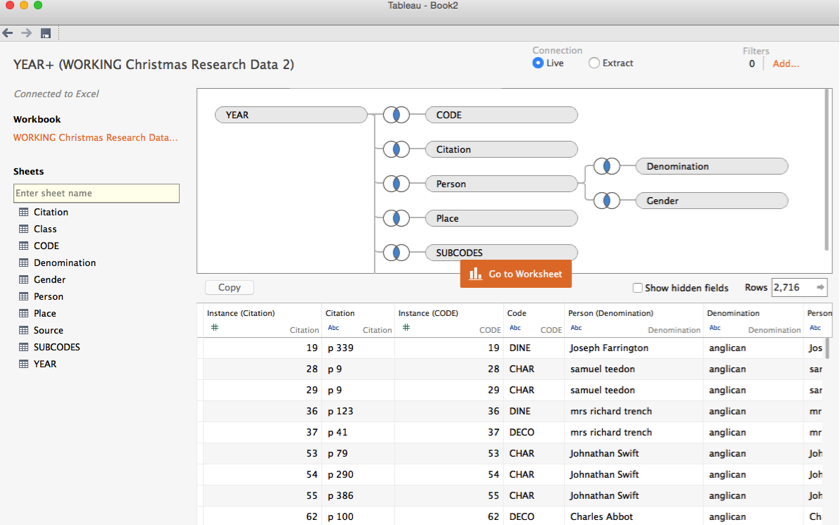
Task: Click the Copy button
Action: click(x=229, y=288)
